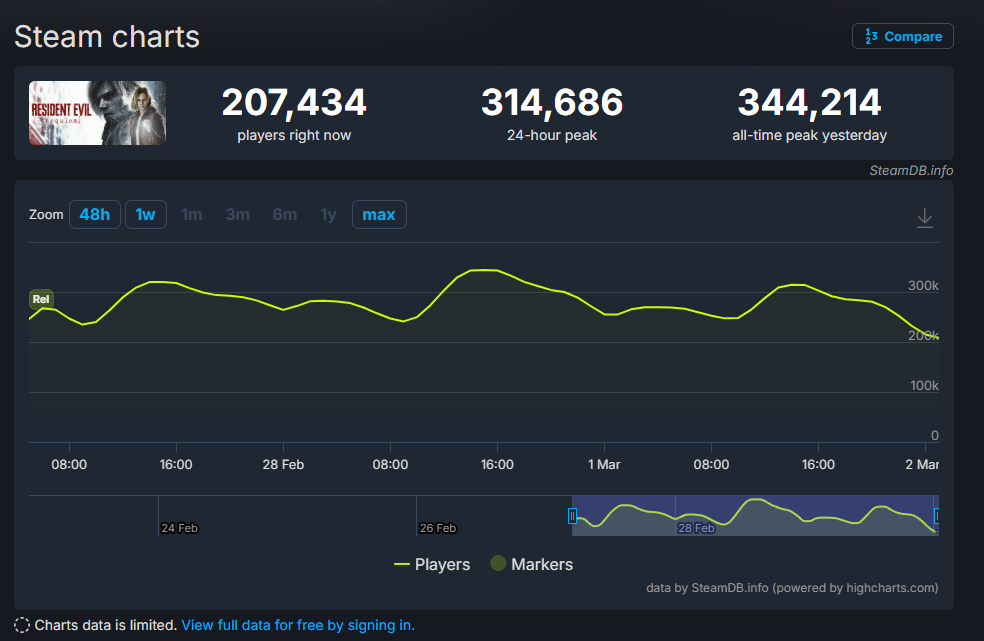The width and height of the screenshot is (984, 641).
Task: Pick the 6m zoom range
Action: [x=284, y=214]
